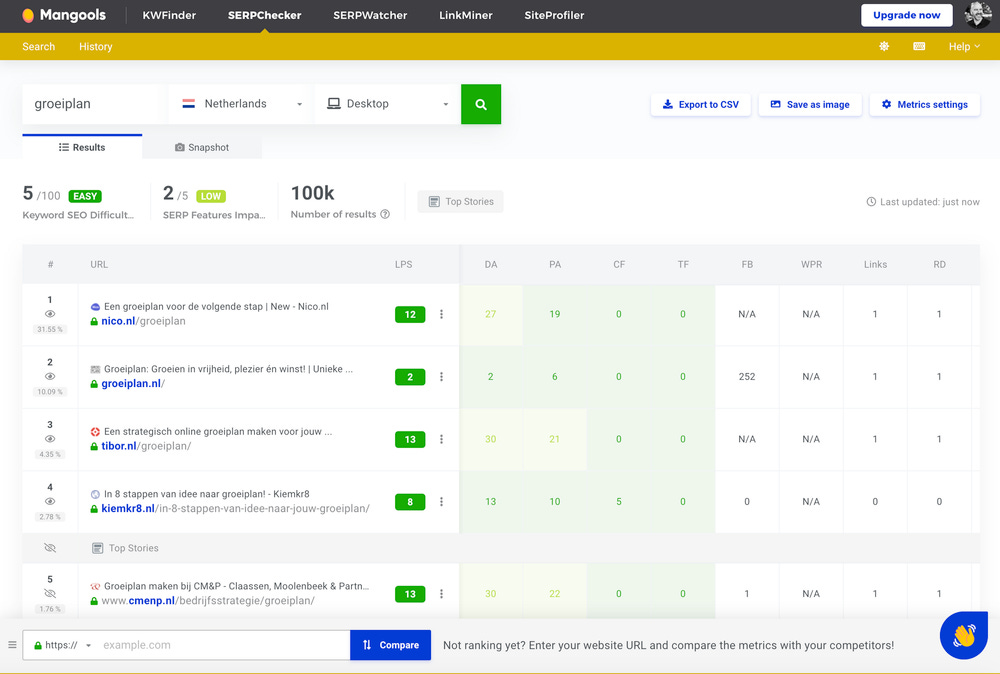
Task: Expand the Help menu
Action: pos(964,47)
